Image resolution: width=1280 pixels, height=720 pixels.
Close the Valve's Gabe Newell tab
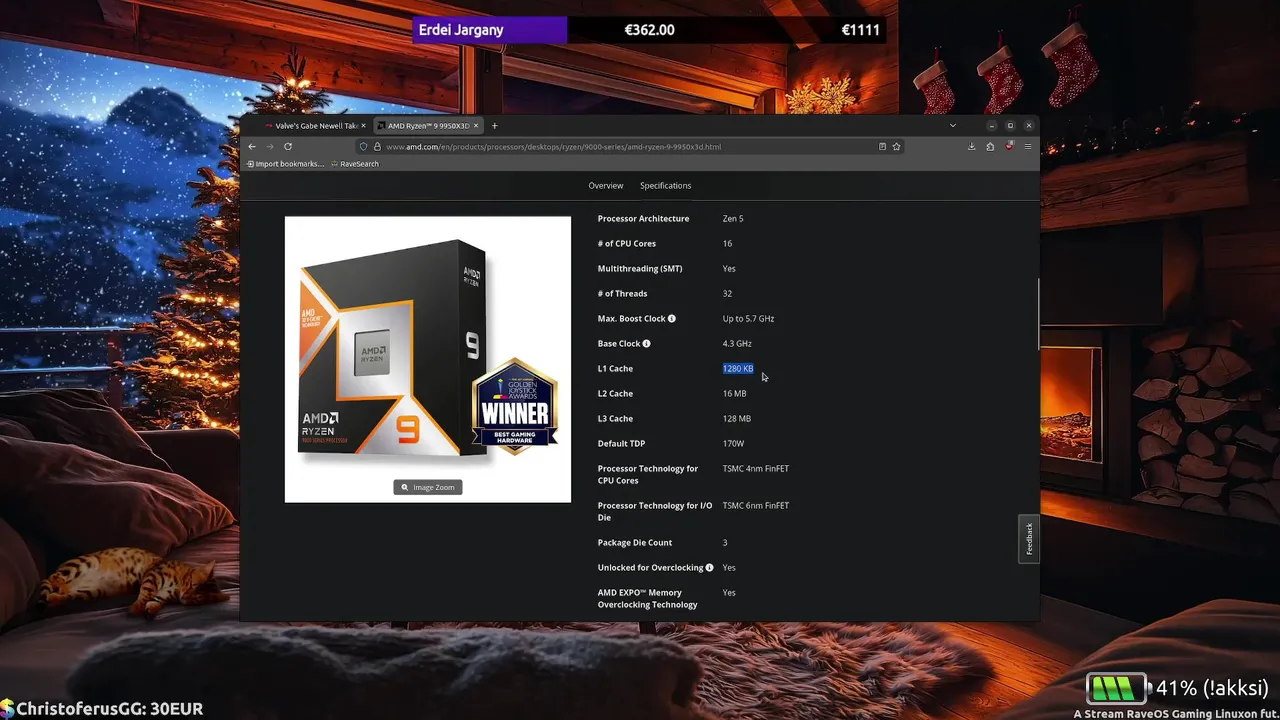(x=364, y=126)
